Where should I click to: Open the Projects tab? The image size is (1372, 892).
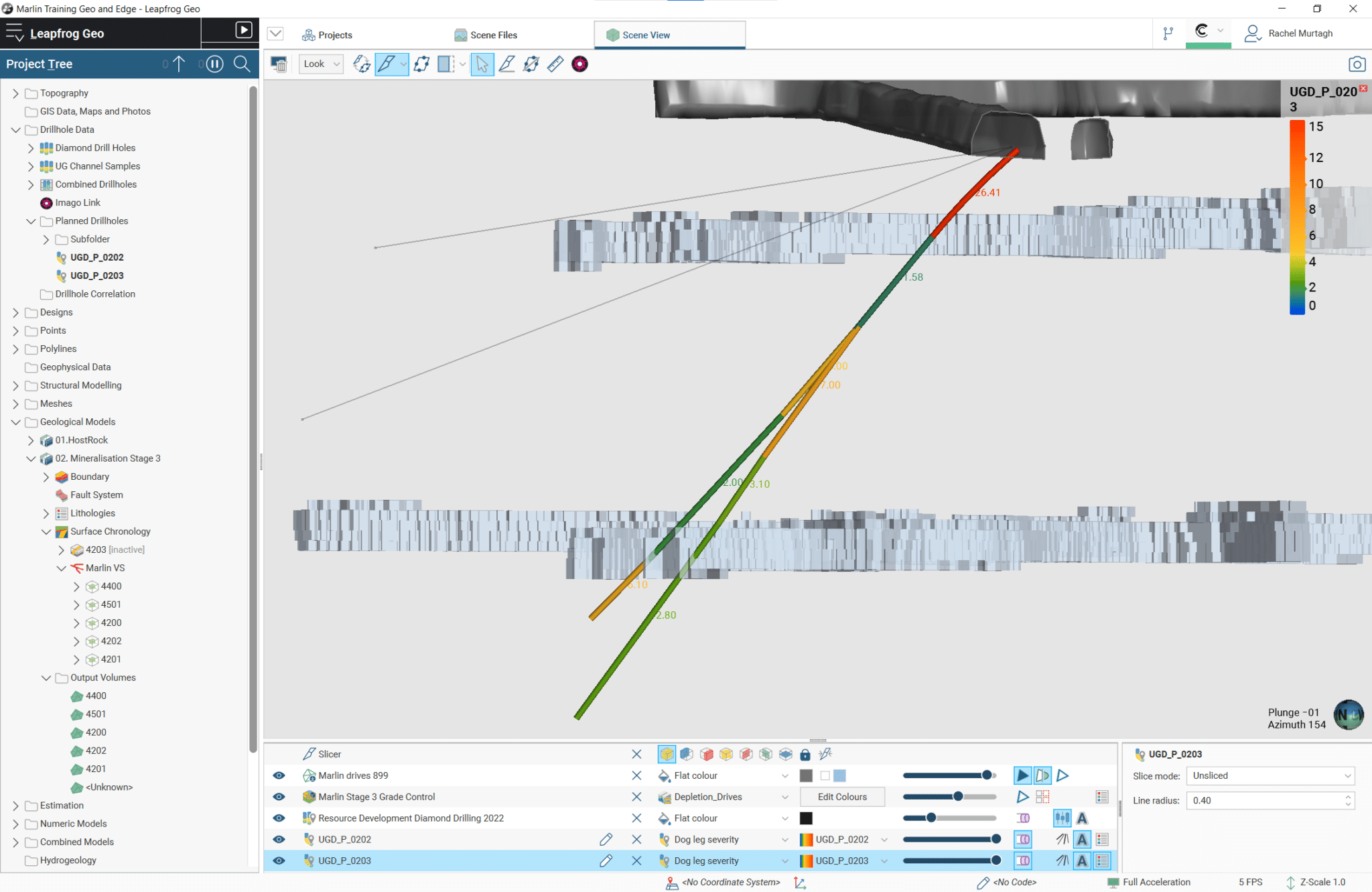click(327, 35)
